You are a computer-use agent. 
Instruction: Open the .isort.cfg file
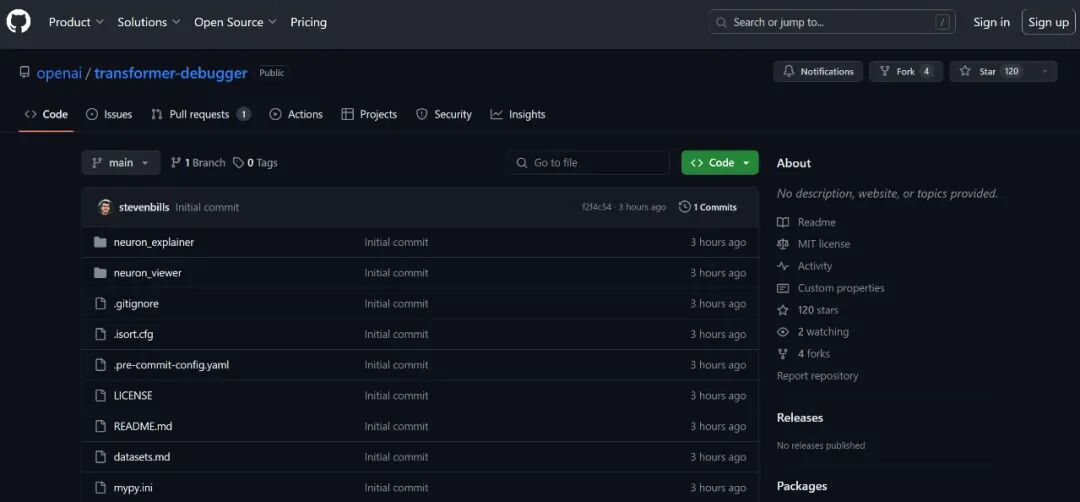tap(134, 334)
